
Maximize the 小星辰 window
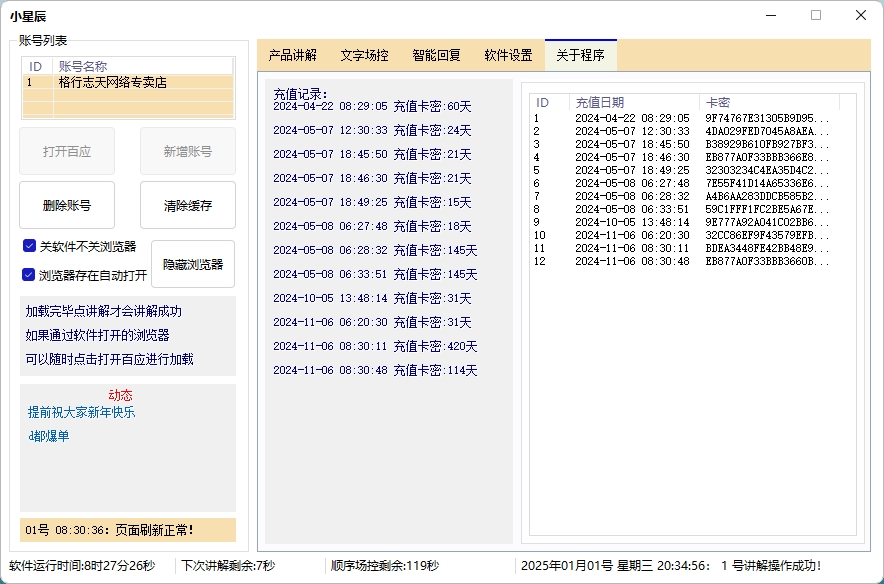click(x=816, y=15)
